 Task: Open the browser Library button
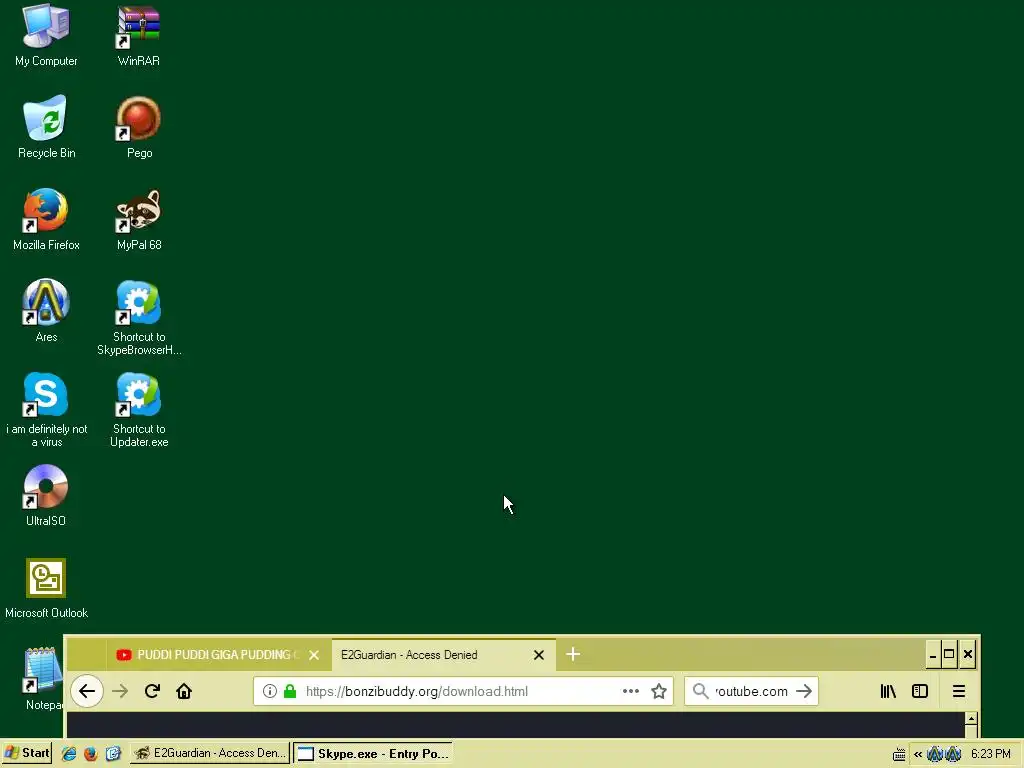coord(888,691)
